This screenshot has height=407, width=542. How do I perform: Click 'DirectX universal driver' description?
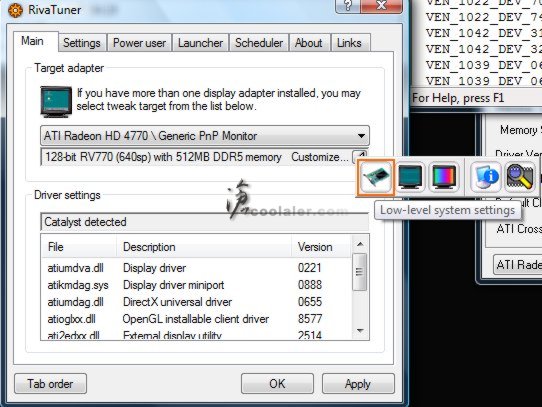coord(177,302)
